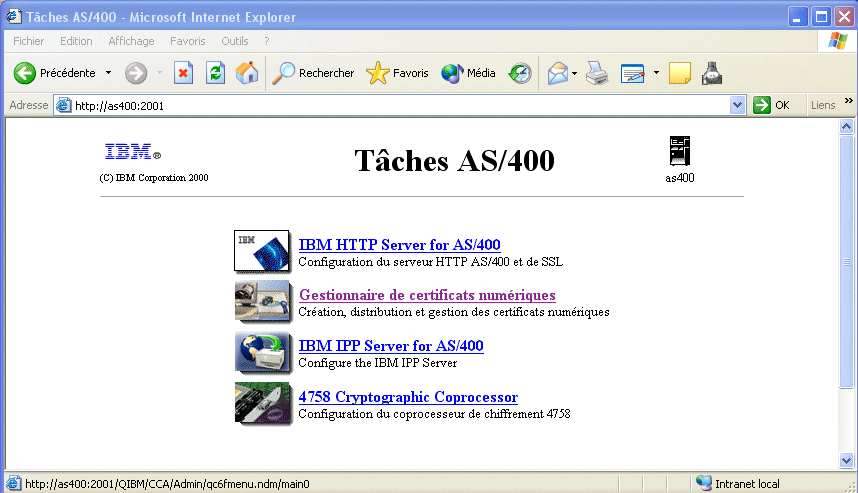Refresh the page with the Refresh icon

point(215,73)
